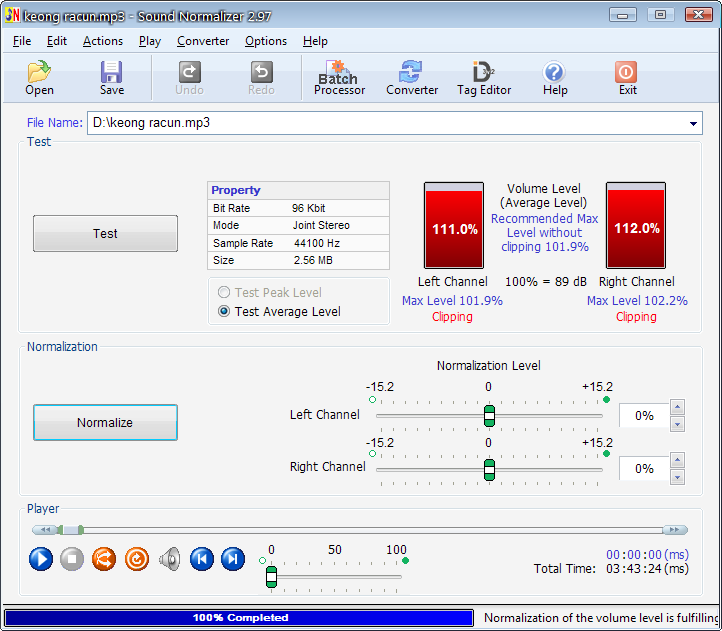
Task: Click the fast-forward arrows at seek bar end
Action: click(x=675, y=530)
